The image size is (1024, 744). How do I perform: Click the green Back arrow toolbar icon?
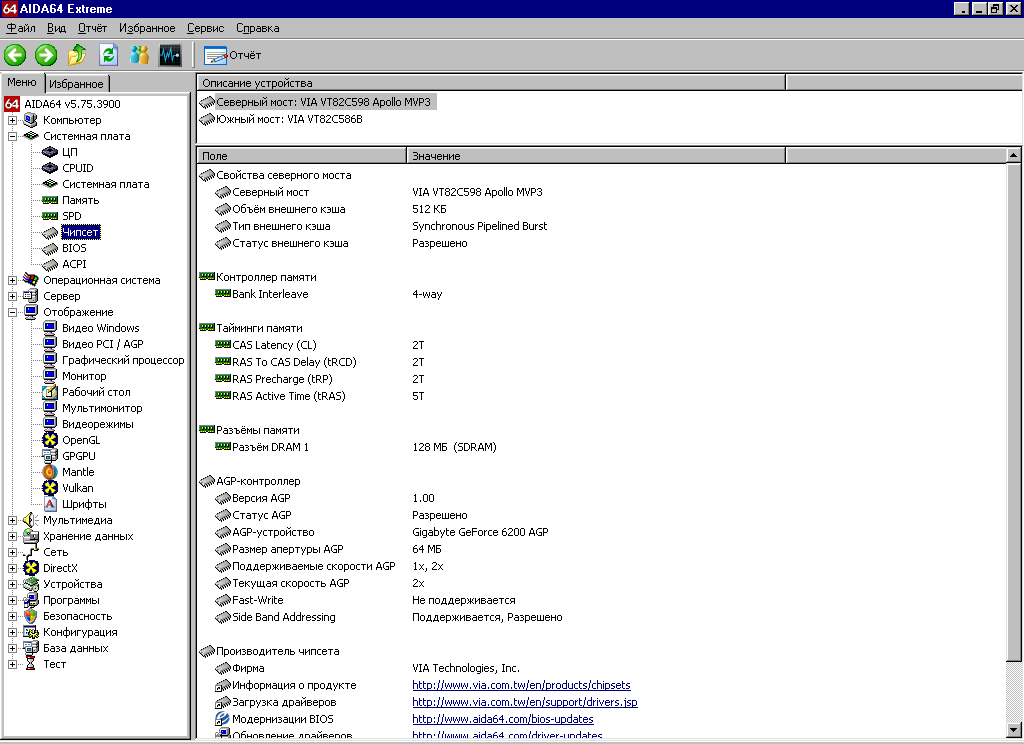(x=15, y=55)
